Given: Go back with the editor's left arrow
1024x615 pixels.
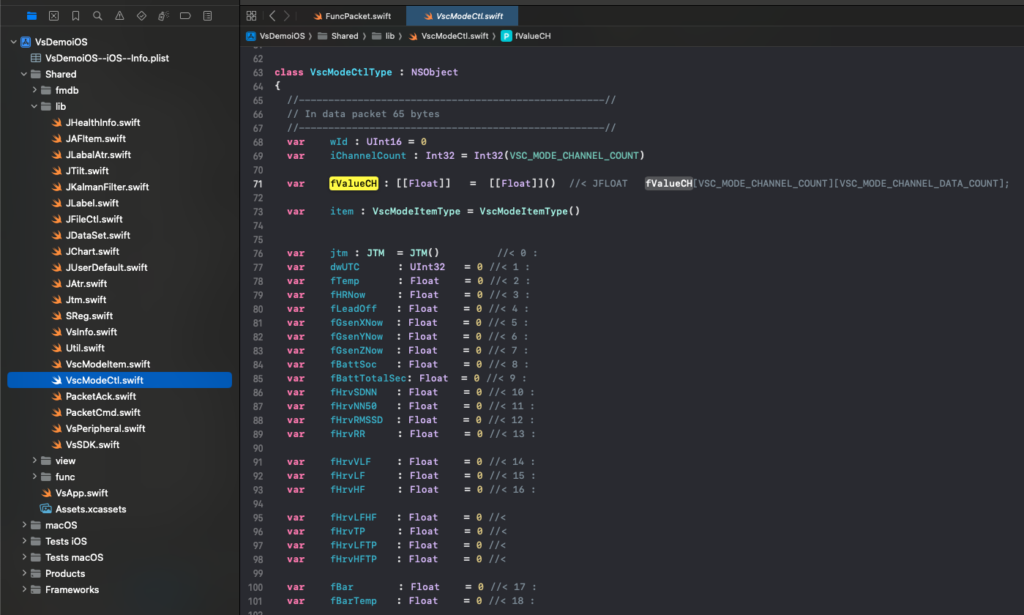Looking at the screenshot, I should (272, 16).
